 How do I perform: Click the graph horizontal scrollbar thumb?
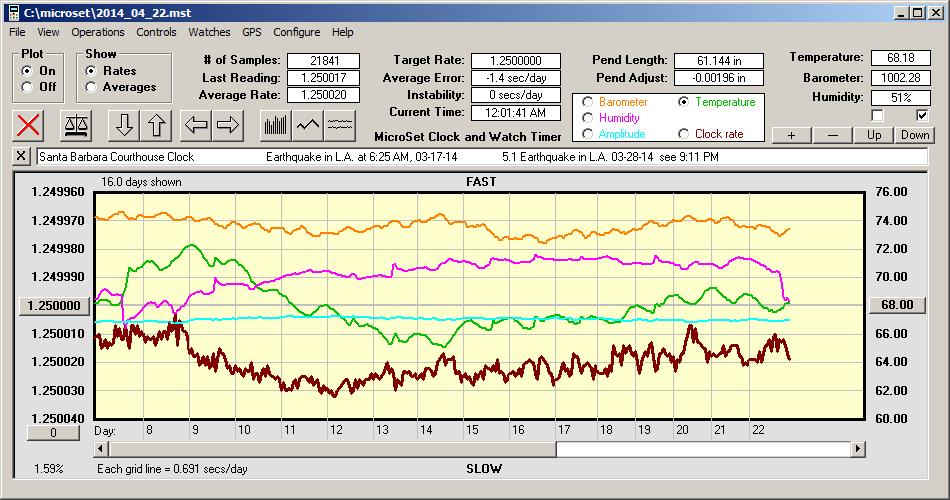(333, 449)
